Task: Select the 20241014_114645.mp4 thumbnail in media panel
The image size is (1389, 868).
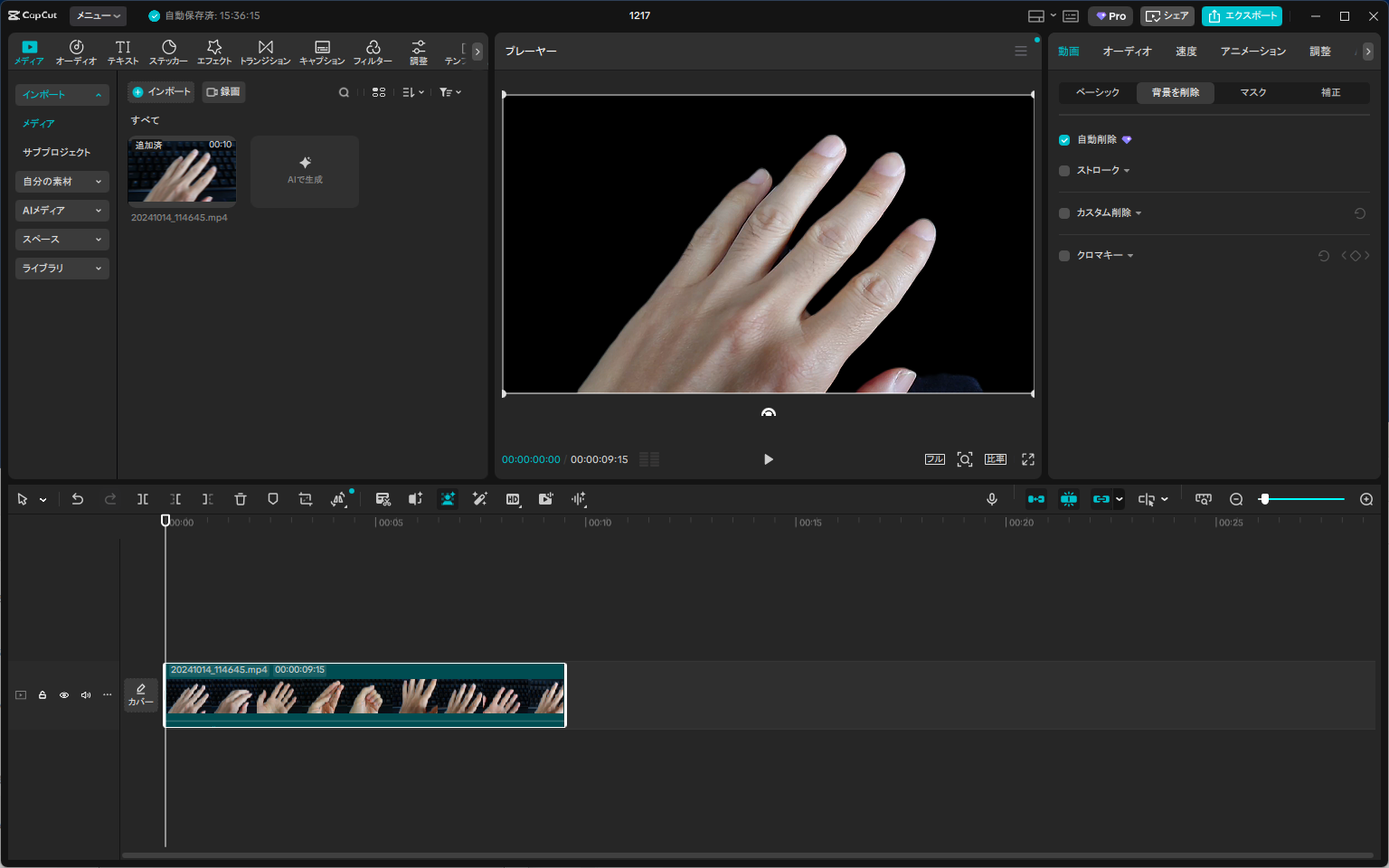Action: tap(182, 172)
